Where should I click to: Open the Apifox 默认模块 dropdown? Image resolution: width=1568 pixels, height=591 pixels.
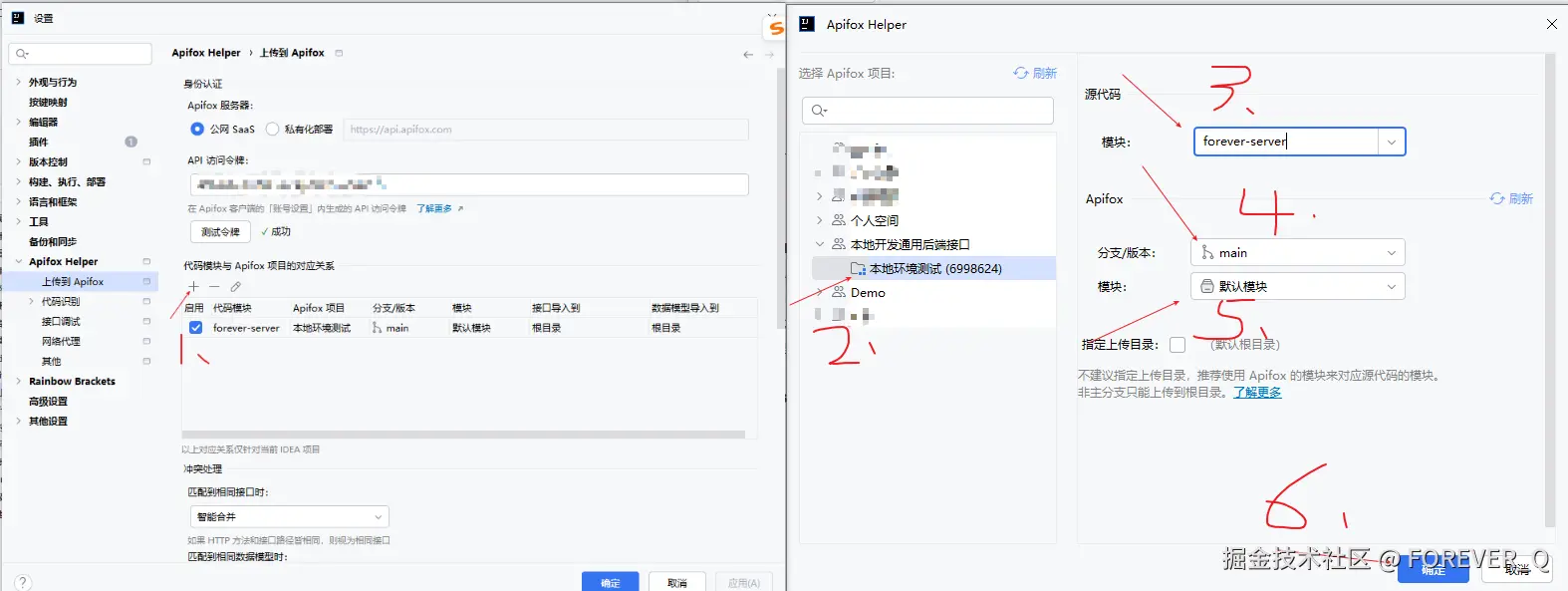pos(1298,286)
